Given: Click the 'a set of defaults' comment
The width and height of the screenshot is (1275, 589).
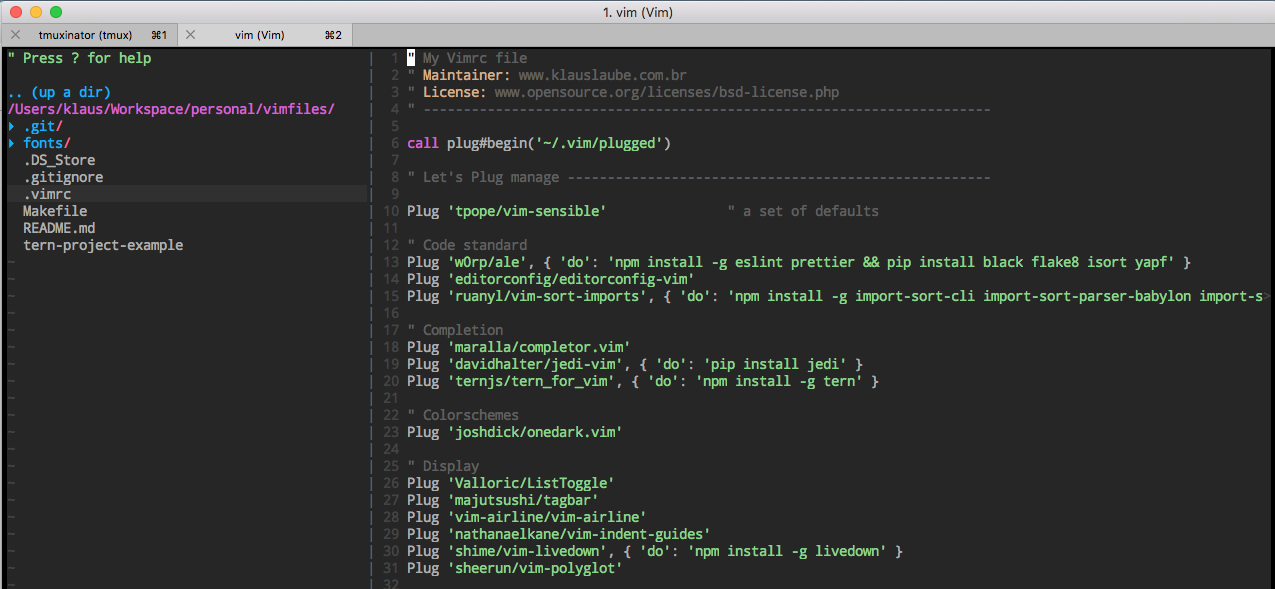Looking at the screenshot, I should click(x=803, y=211).
